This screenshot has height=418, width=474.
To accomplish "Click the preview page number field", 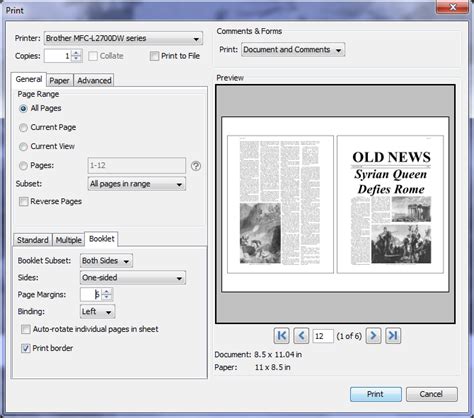I will pyautogui.click(x=323, y=336).
